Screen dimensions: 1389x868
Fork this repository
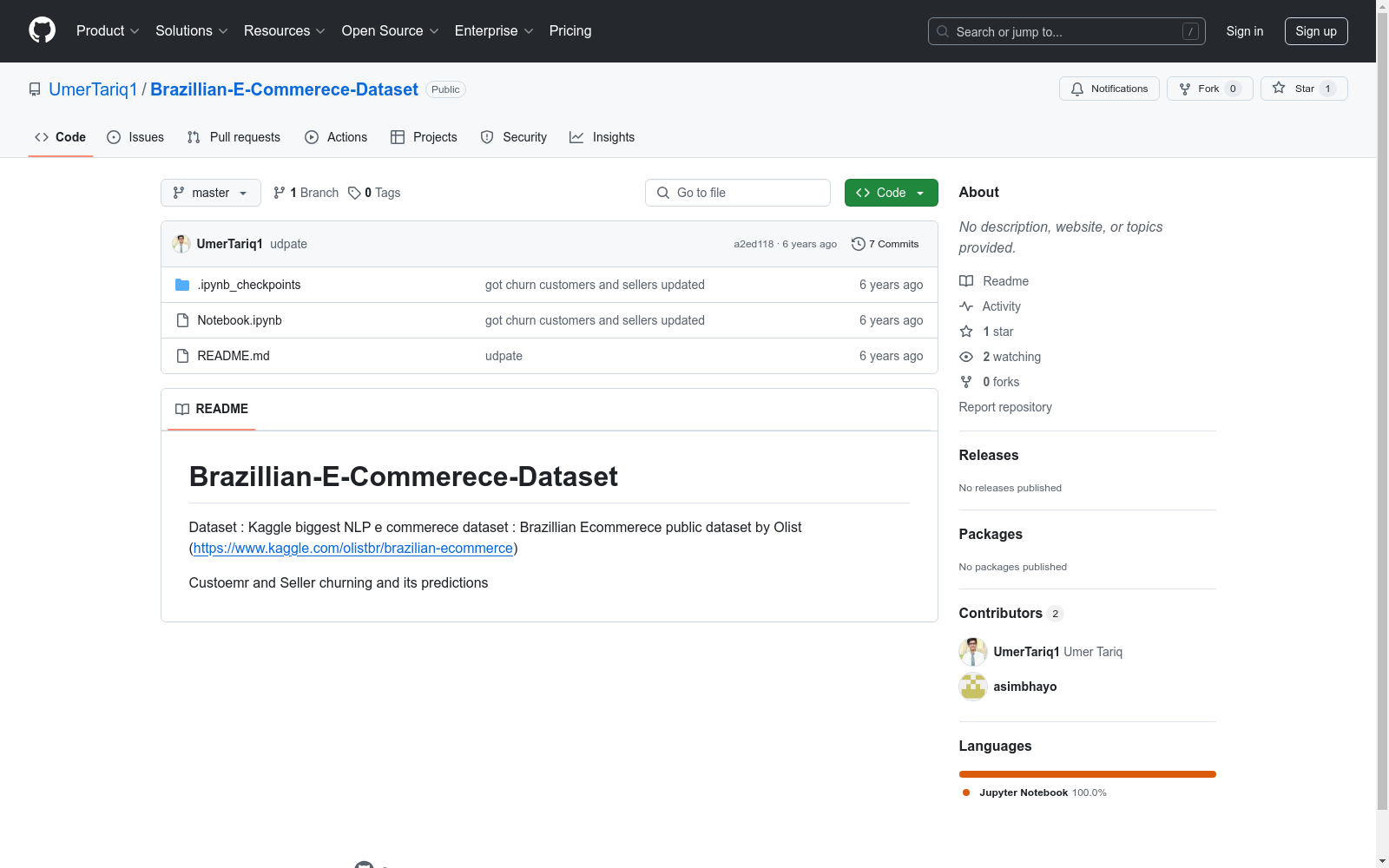point(1209,89)
